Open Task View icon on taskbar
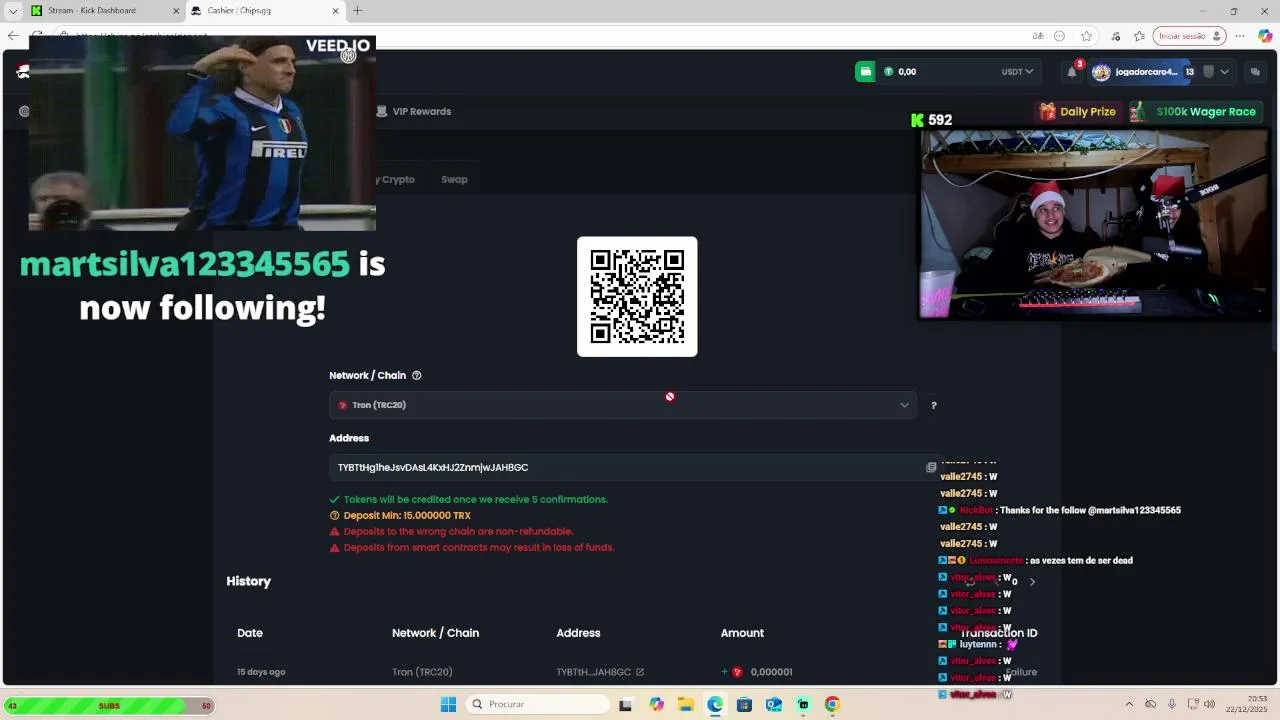Image resolution: width=1280 pixels, height=720 pixels. pyautogui.click(x=625, y=704)
